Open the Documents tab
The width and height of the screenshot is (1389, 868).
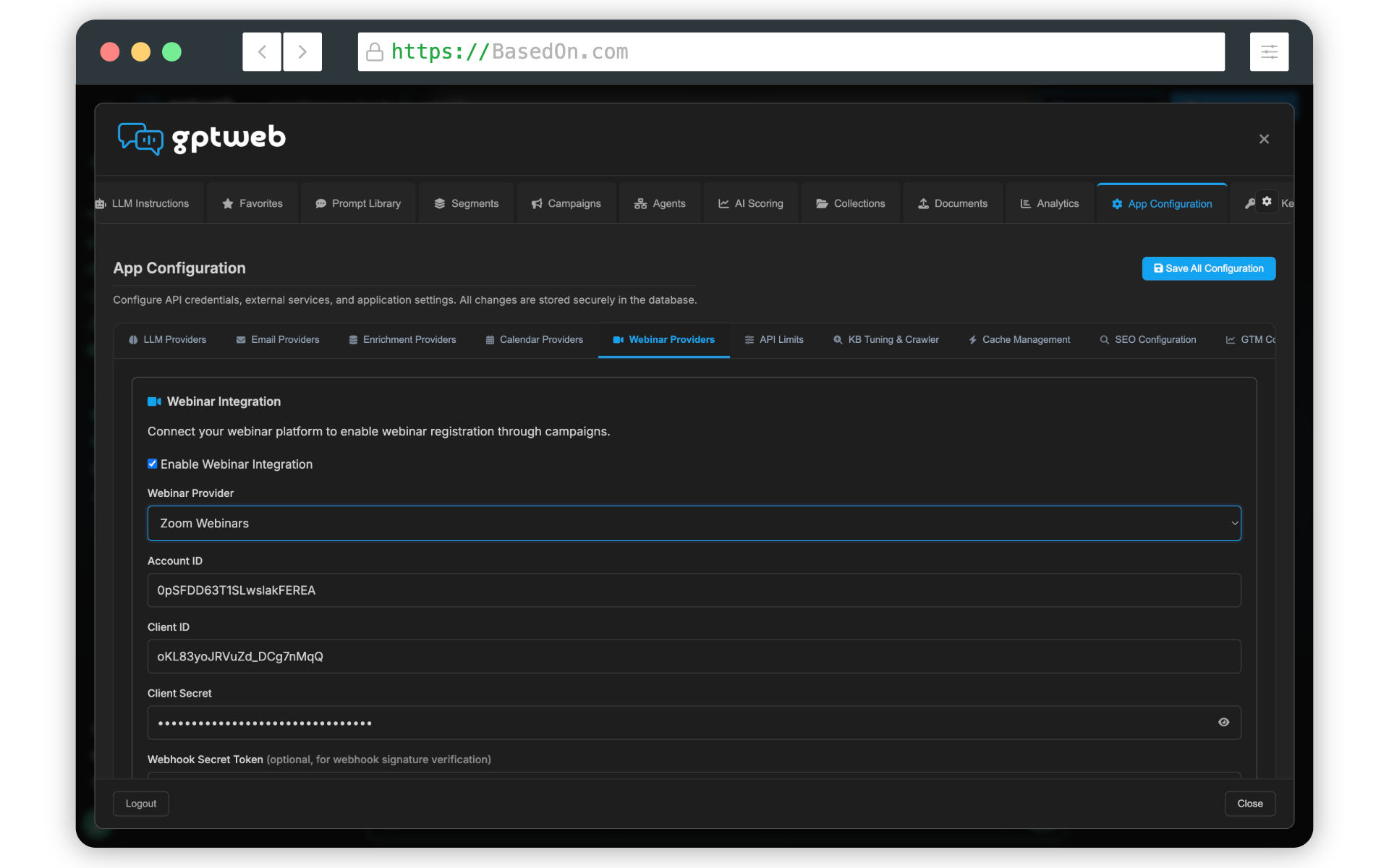click(953, 204)
